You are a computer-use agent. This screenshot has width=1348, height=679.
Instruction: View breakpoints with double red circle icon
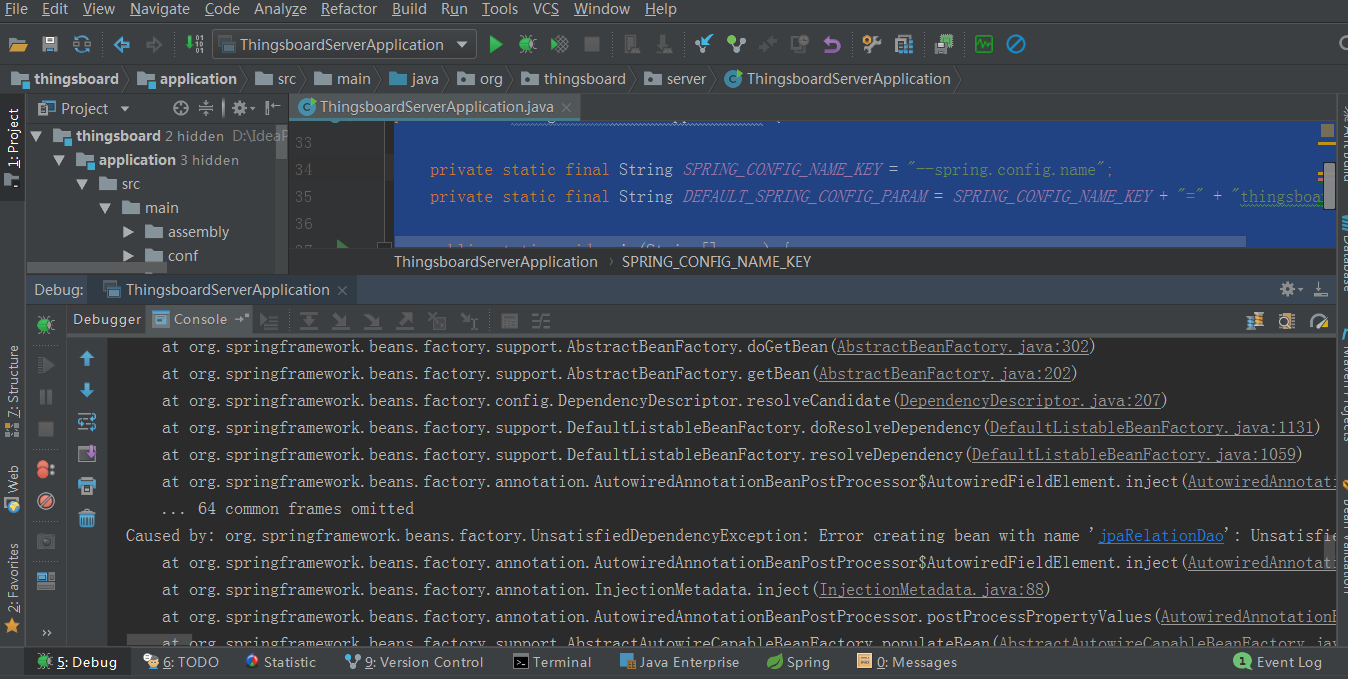coord(46,469)
